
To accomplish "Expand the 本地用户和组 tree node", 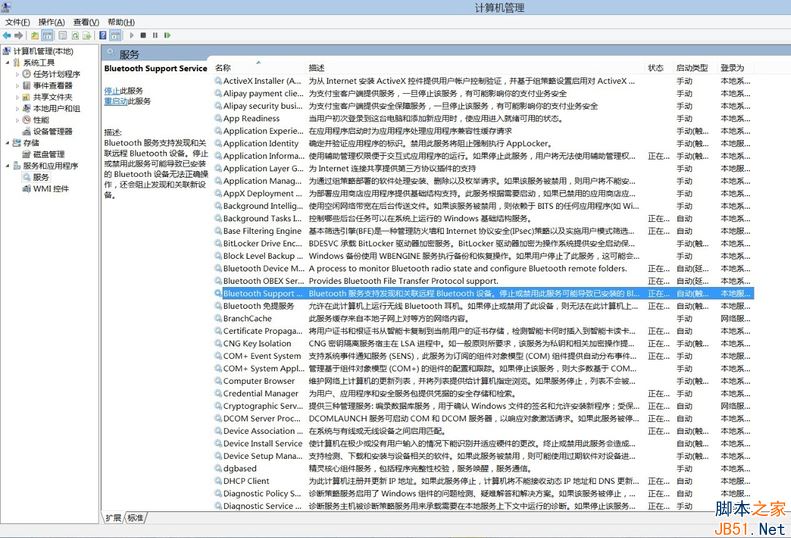I will coord(17,109).
